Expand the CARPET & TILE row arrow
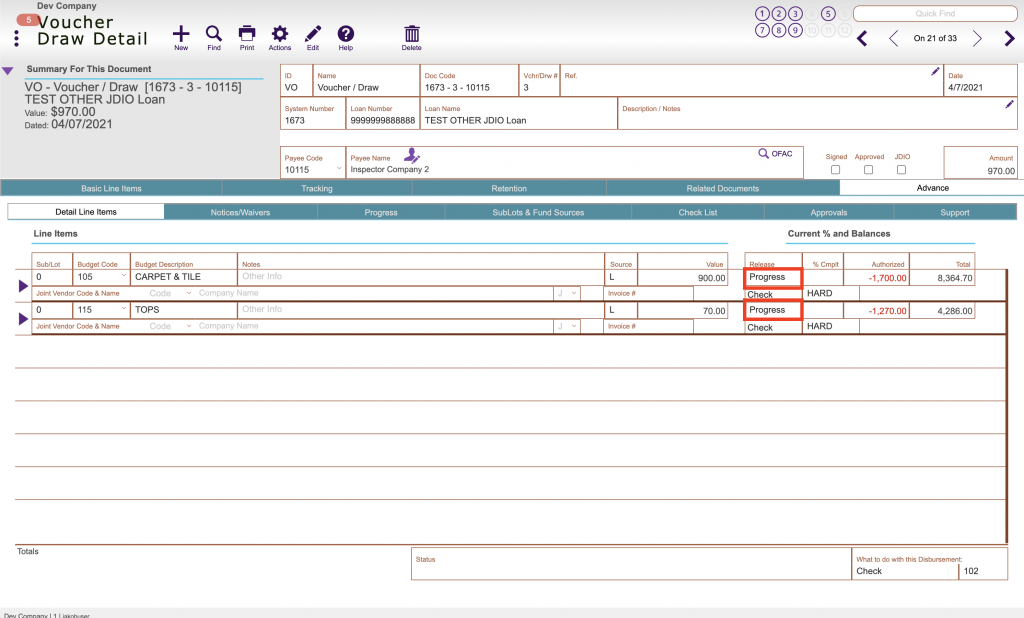This screenshot has height=618, width=1024. tap(23, 285)
